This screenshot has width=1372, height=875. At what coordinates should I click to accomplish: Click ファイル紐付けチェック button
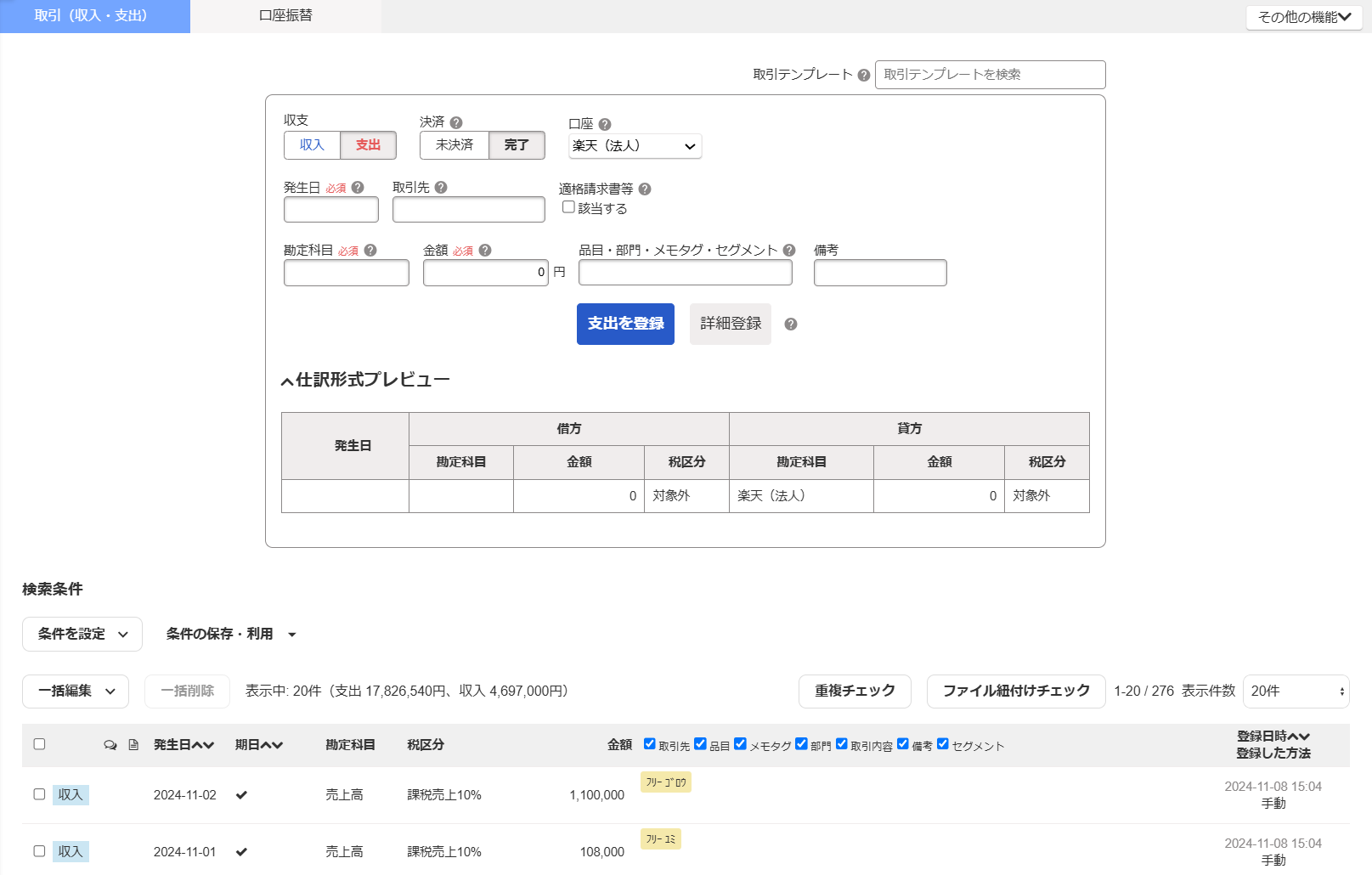[x=1016, y=692]
